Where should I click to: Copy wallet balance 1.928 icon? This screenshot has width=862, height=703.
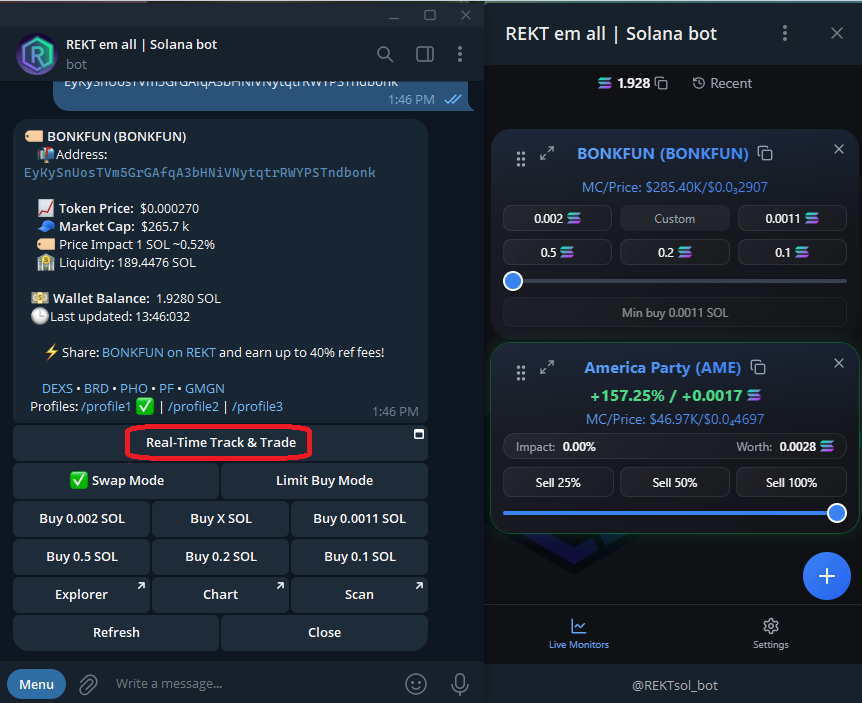pyautogui.click(x=661, y=83)
